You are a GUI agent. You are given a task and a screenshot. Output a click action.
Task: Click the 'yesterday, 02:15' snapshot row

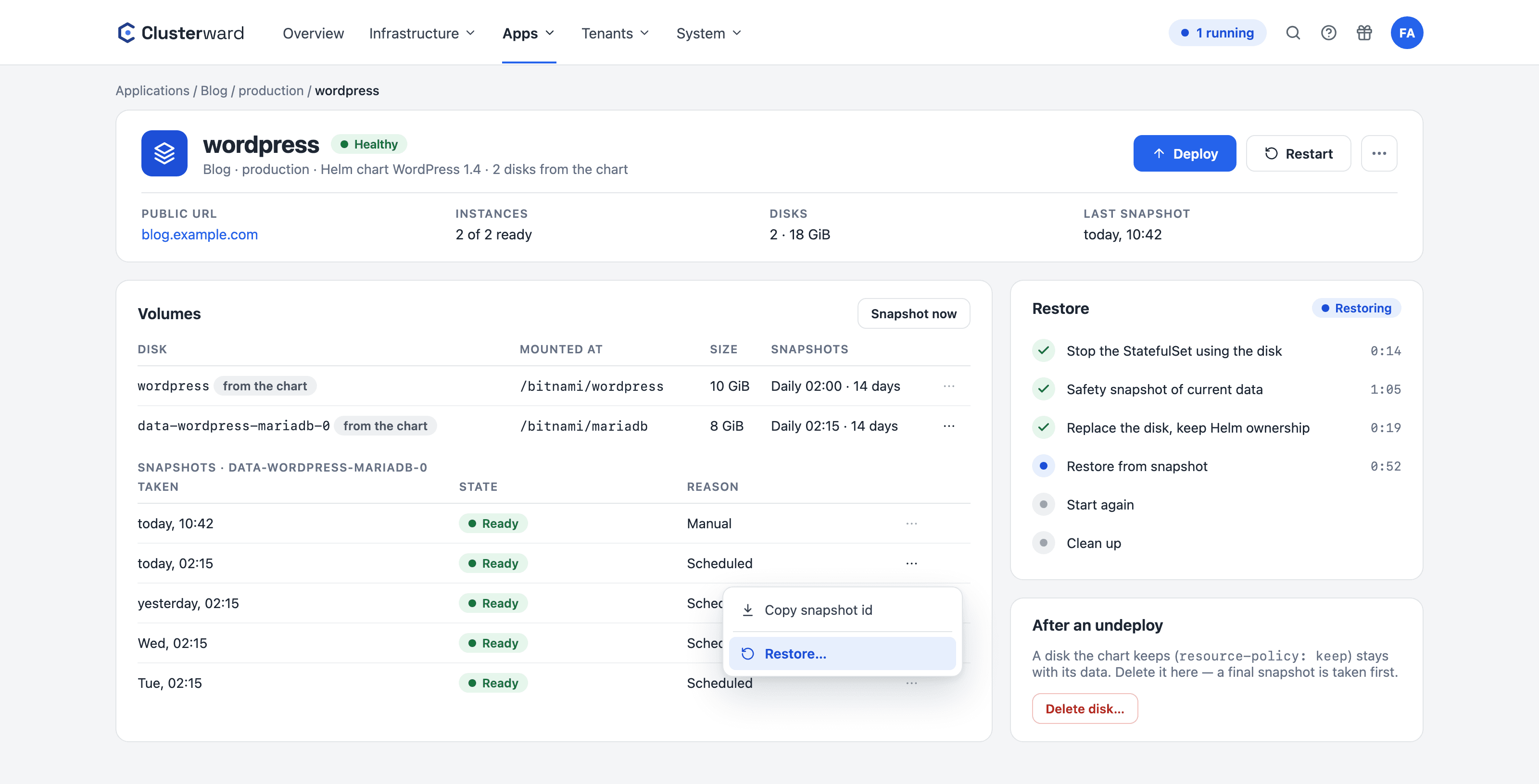tap(553, 603)
